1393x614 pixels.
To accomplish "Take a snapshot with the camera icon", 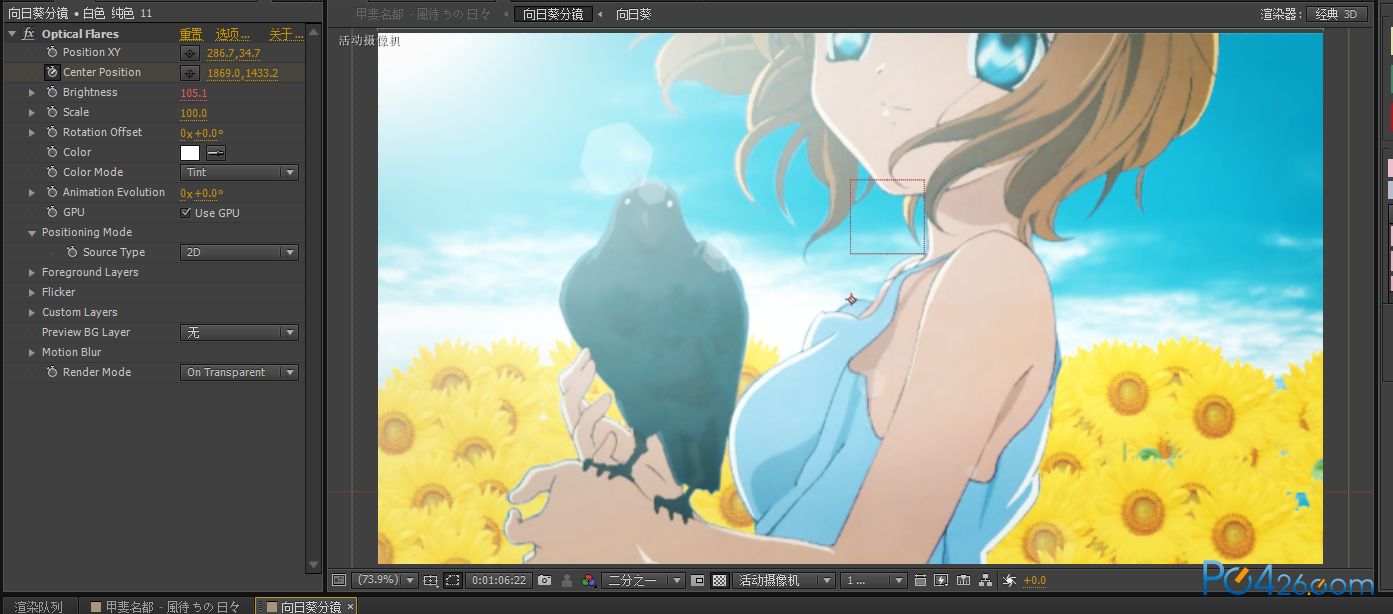I will pyautogui.click(x=544, y=580).
